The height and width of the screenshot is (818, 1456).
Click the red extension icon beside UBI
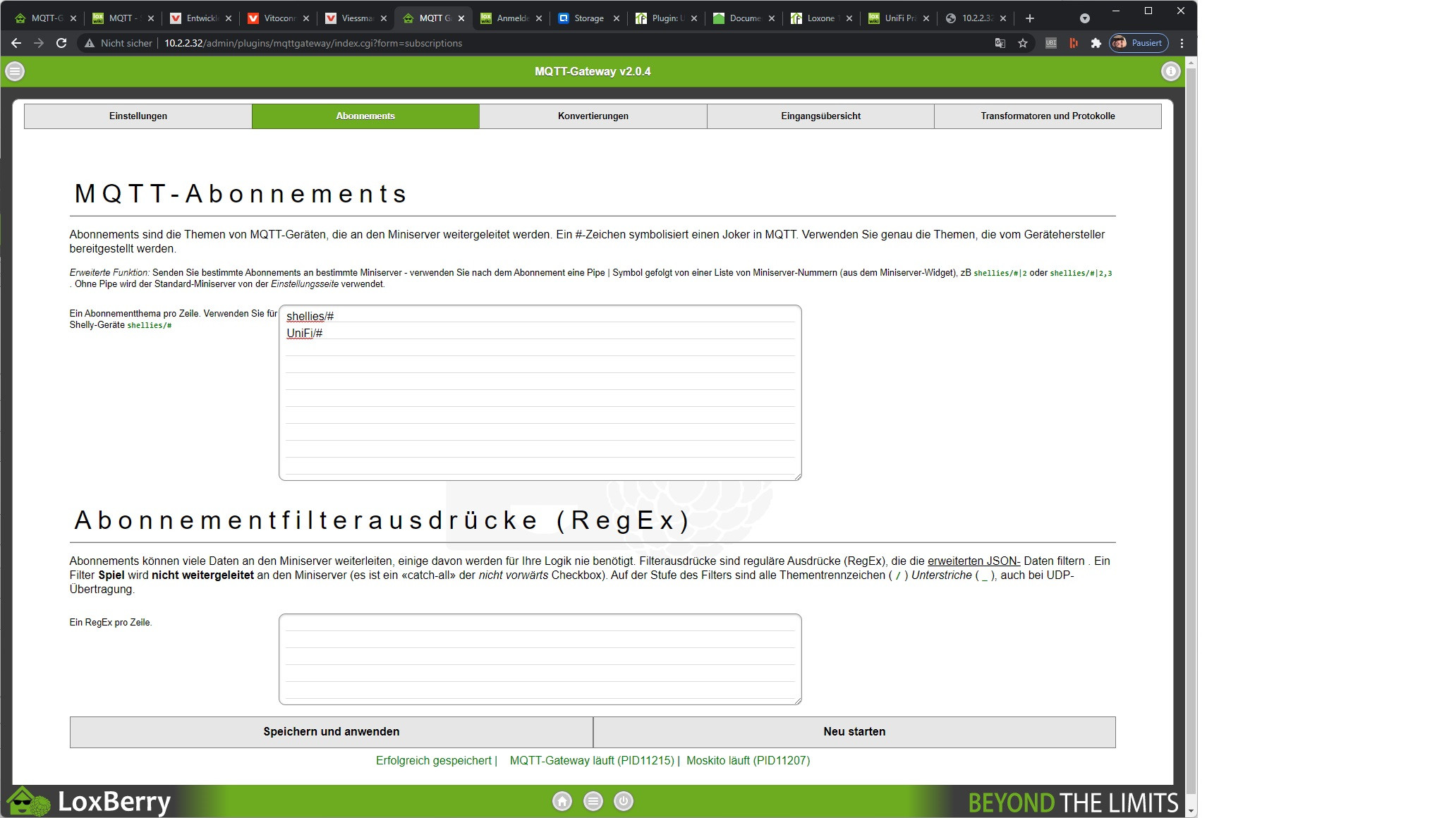[1073, 43]
